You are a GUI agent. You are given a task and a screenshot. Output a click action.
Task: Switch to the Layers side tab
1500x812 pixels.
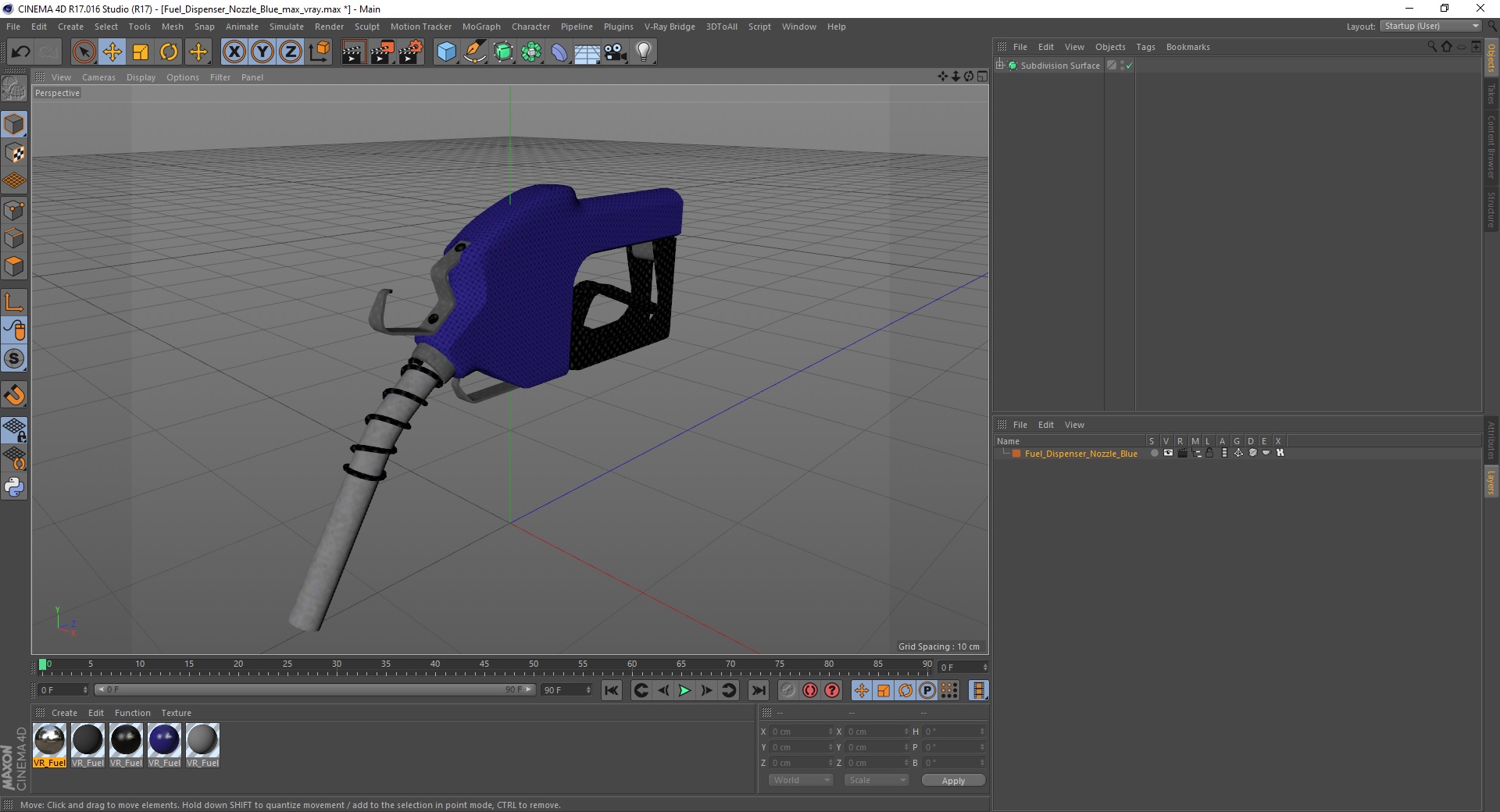tap(1491, 482)
